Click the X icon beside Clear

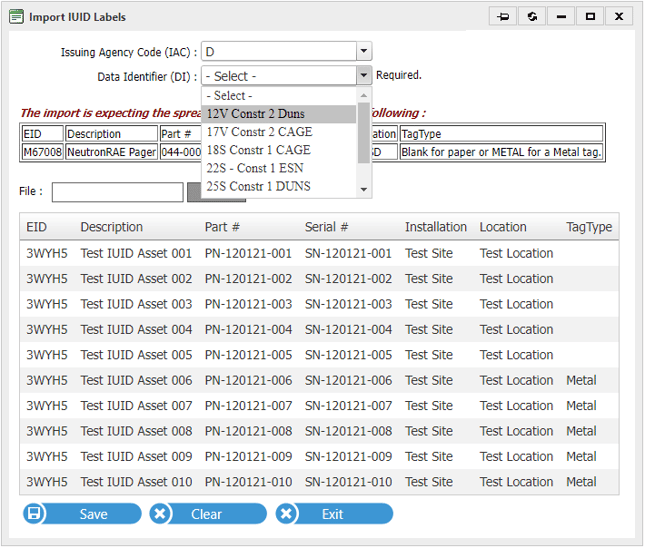(x=160, y=513)
